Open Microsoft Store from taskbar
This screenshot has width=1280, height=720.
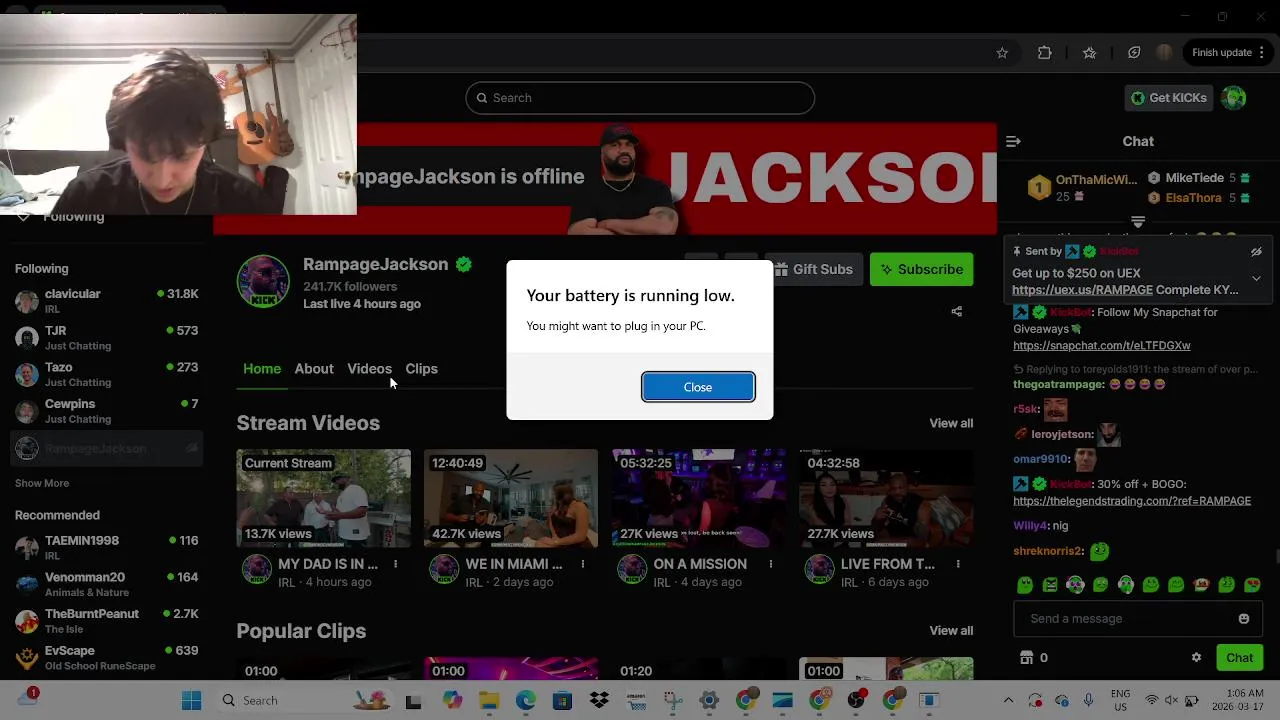[x=563, y=701]
